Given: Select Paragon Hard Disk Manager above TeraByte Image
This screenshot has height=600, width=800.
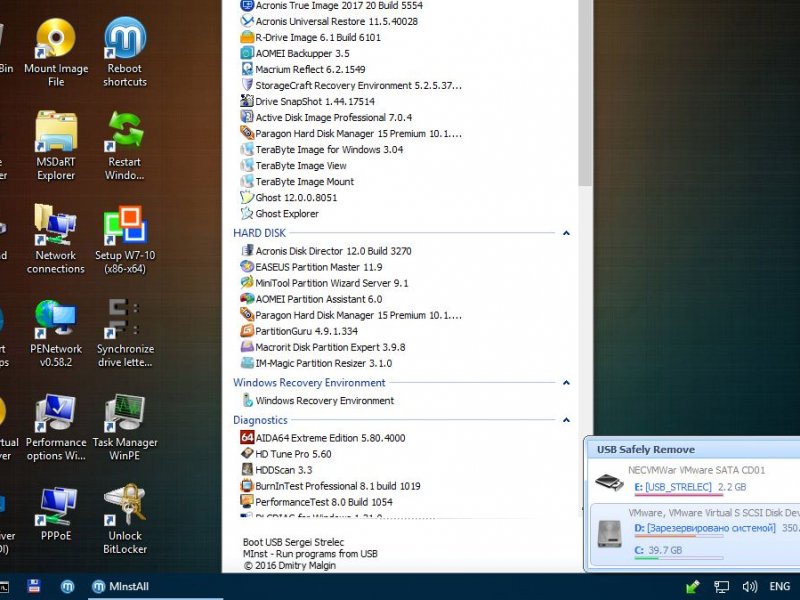Looking at the screenshot, I should pos(351,134).
